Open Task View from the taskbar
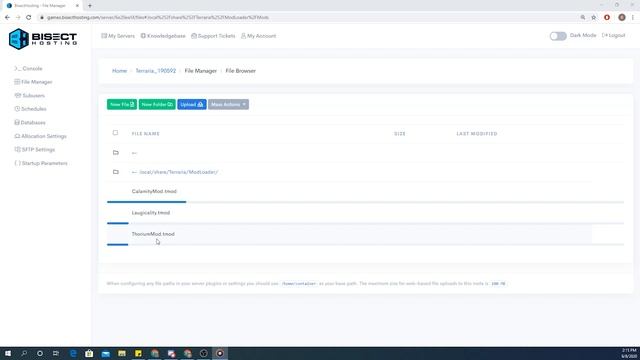Viewport: 640px width, 360px height. point(56,353)
